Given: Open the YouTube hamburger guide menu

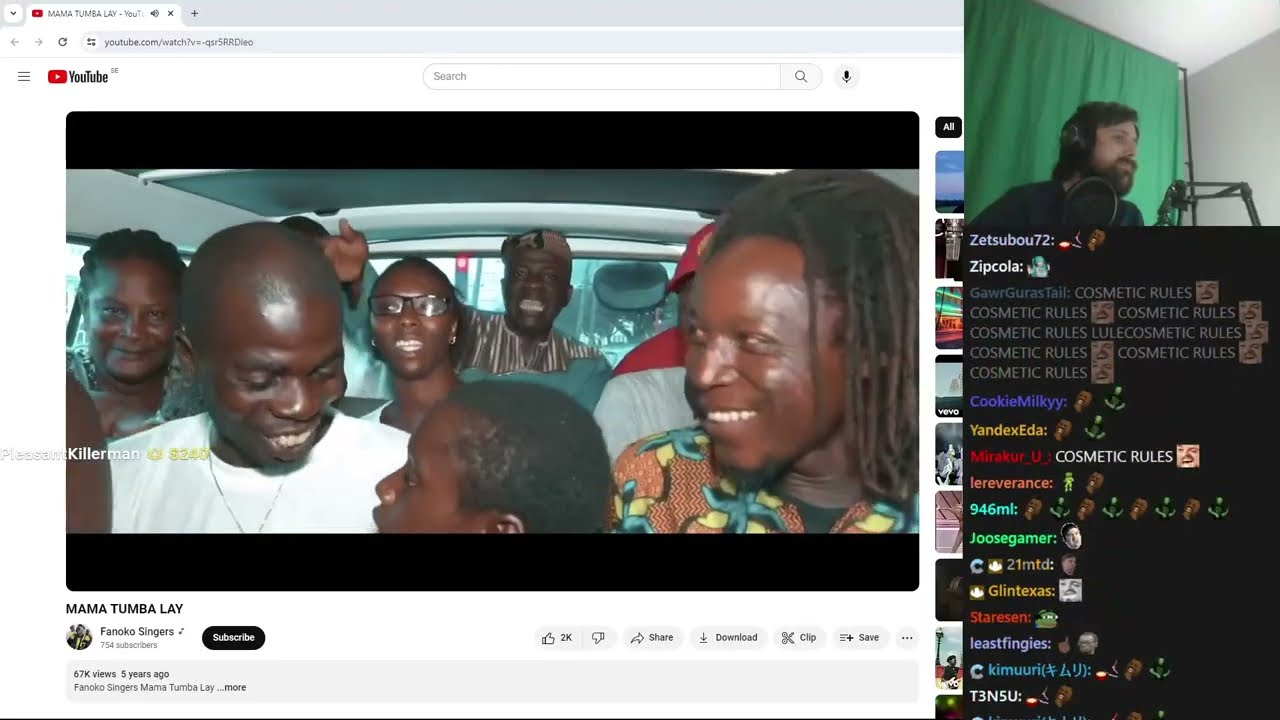Looking at the screenshot, I should pyautogui.click(x=24, y=77).
